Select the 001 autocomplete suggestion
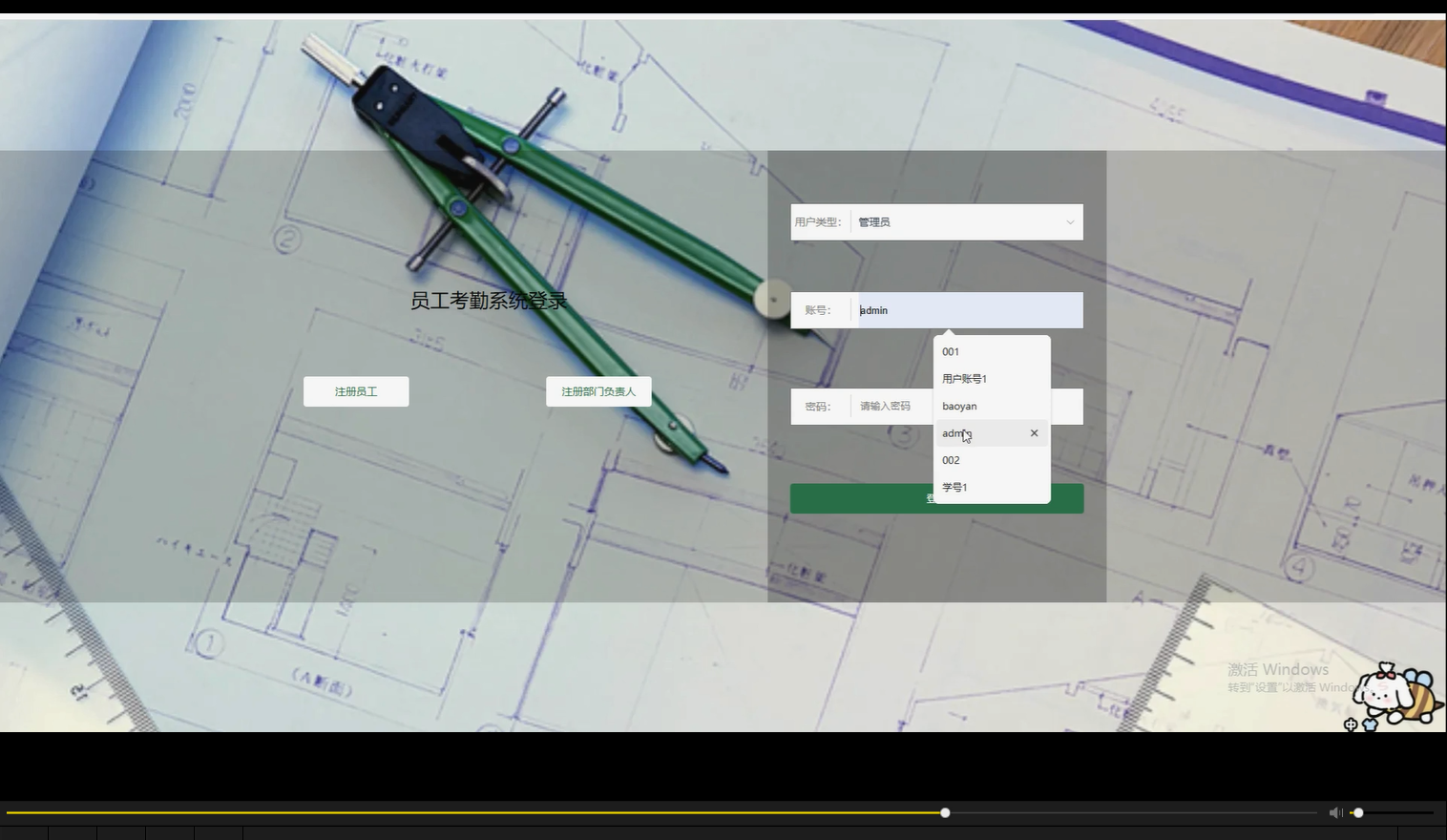The image size is (1447, 840). click(992, 351)
